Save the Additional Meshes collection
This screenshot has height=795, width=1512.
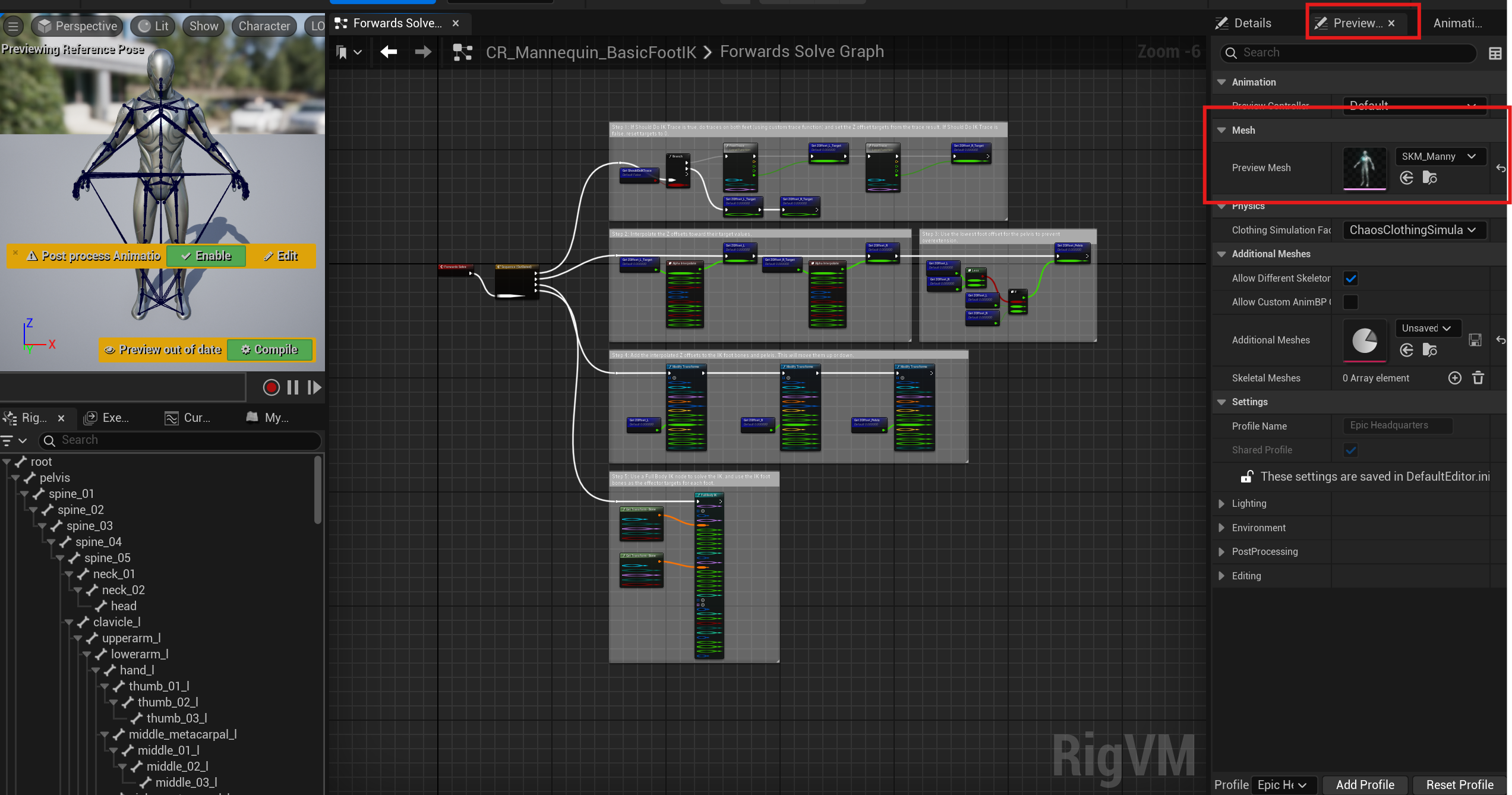click(1475, 340)
